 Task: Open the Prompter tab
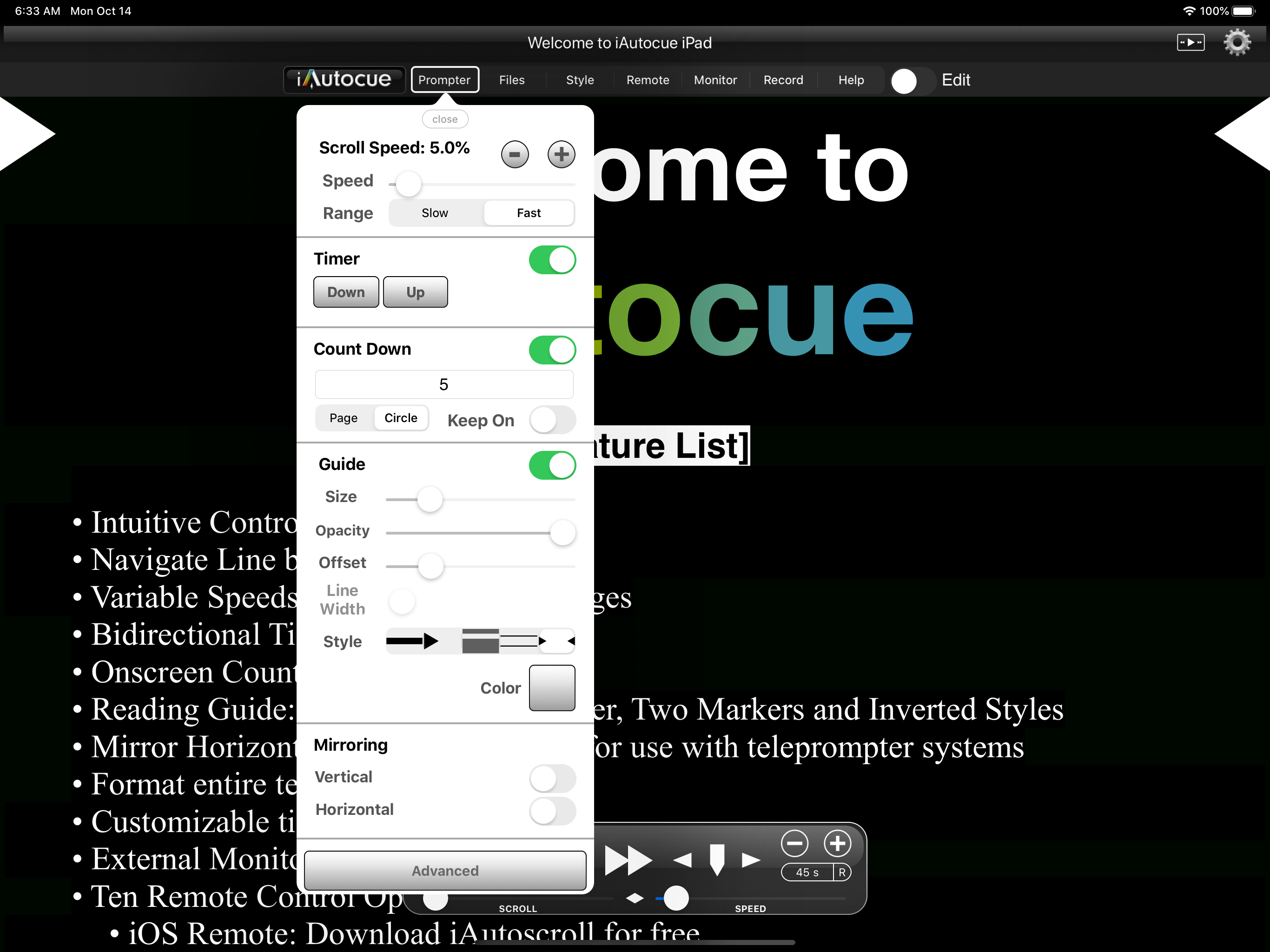tap(445, 79)
